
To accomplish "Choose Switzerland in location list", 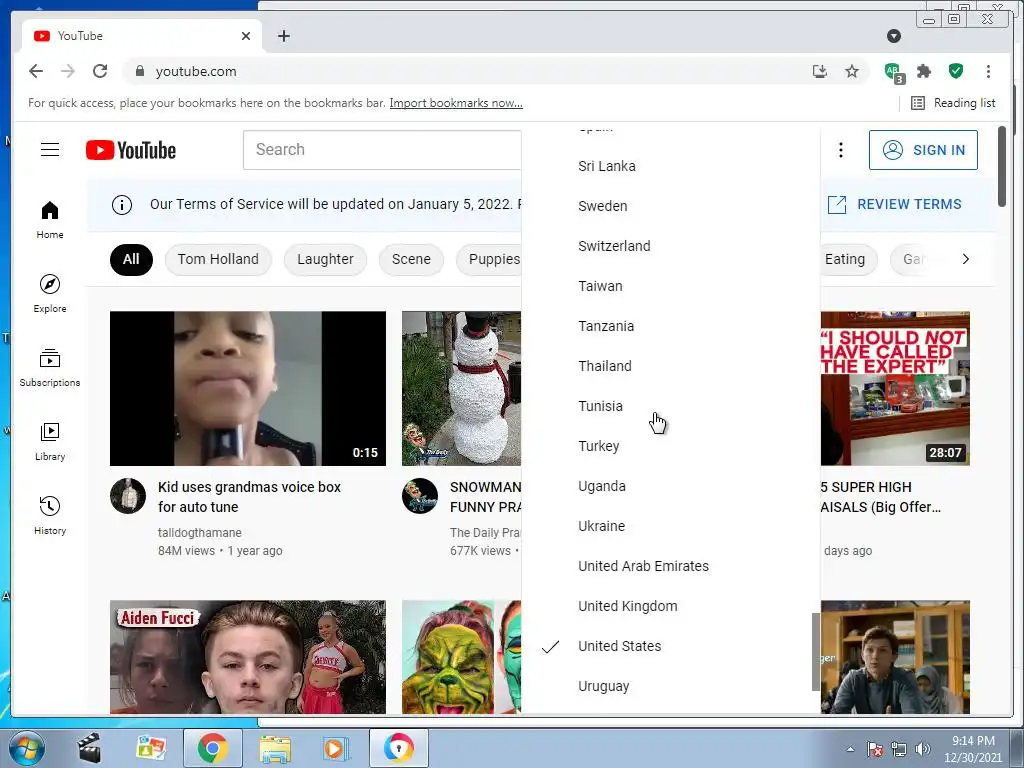I will pyautogui.click(x=671, y=246).
